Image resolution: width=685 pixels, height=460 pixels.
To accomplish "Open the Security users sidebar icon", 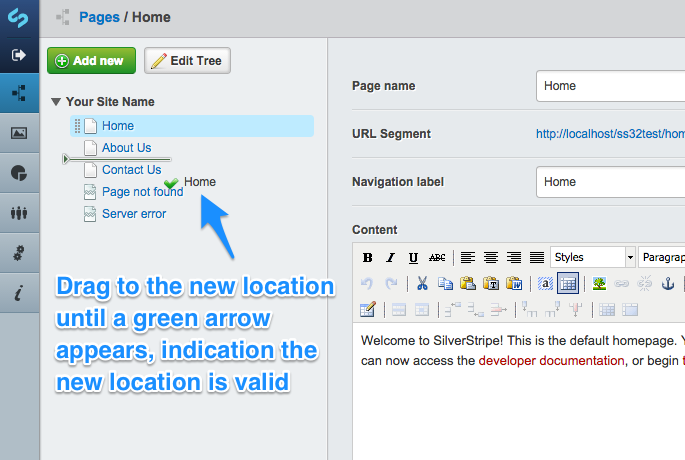I will (x=19, y=213).
